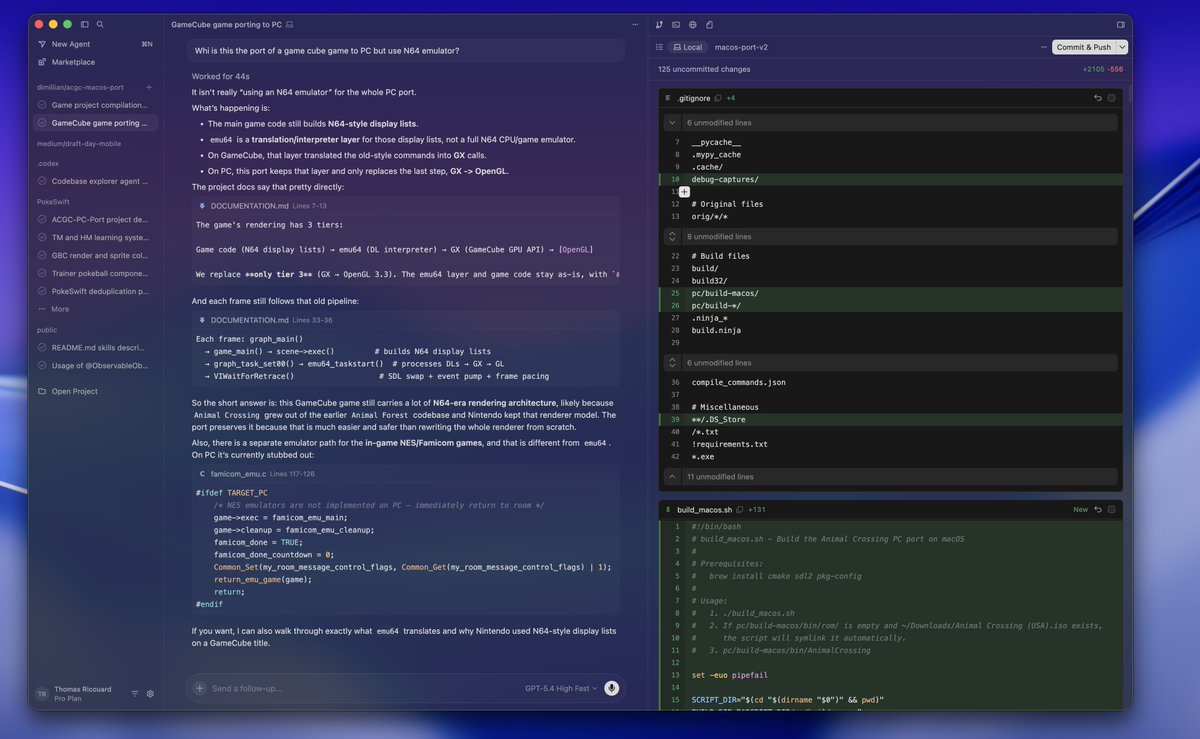Screen dimensions: 1200x739
Task: Open the sidebar filter icon
Action: coord(135,693)
